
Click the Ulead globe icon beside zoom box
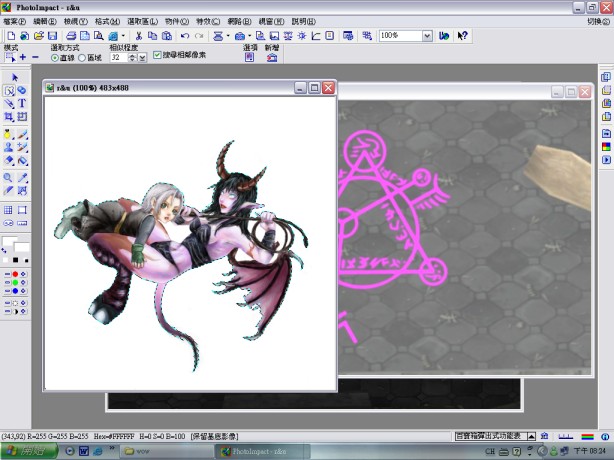[x=444, y=36]
